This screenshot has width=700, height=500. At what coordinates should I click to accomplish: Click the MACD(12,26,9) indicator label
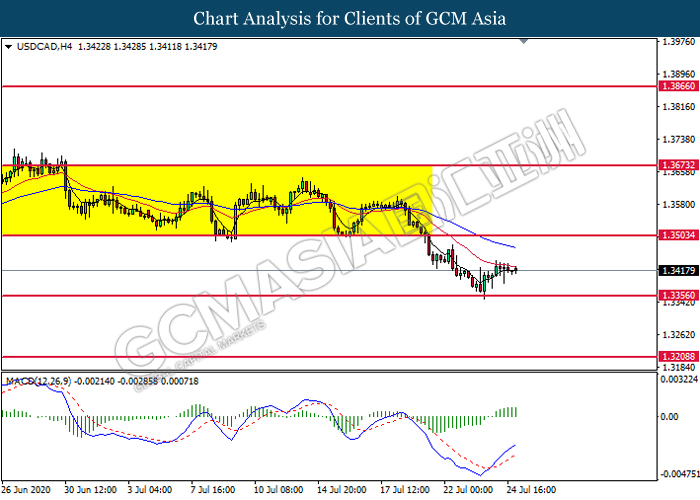click(x=38, y=381)
